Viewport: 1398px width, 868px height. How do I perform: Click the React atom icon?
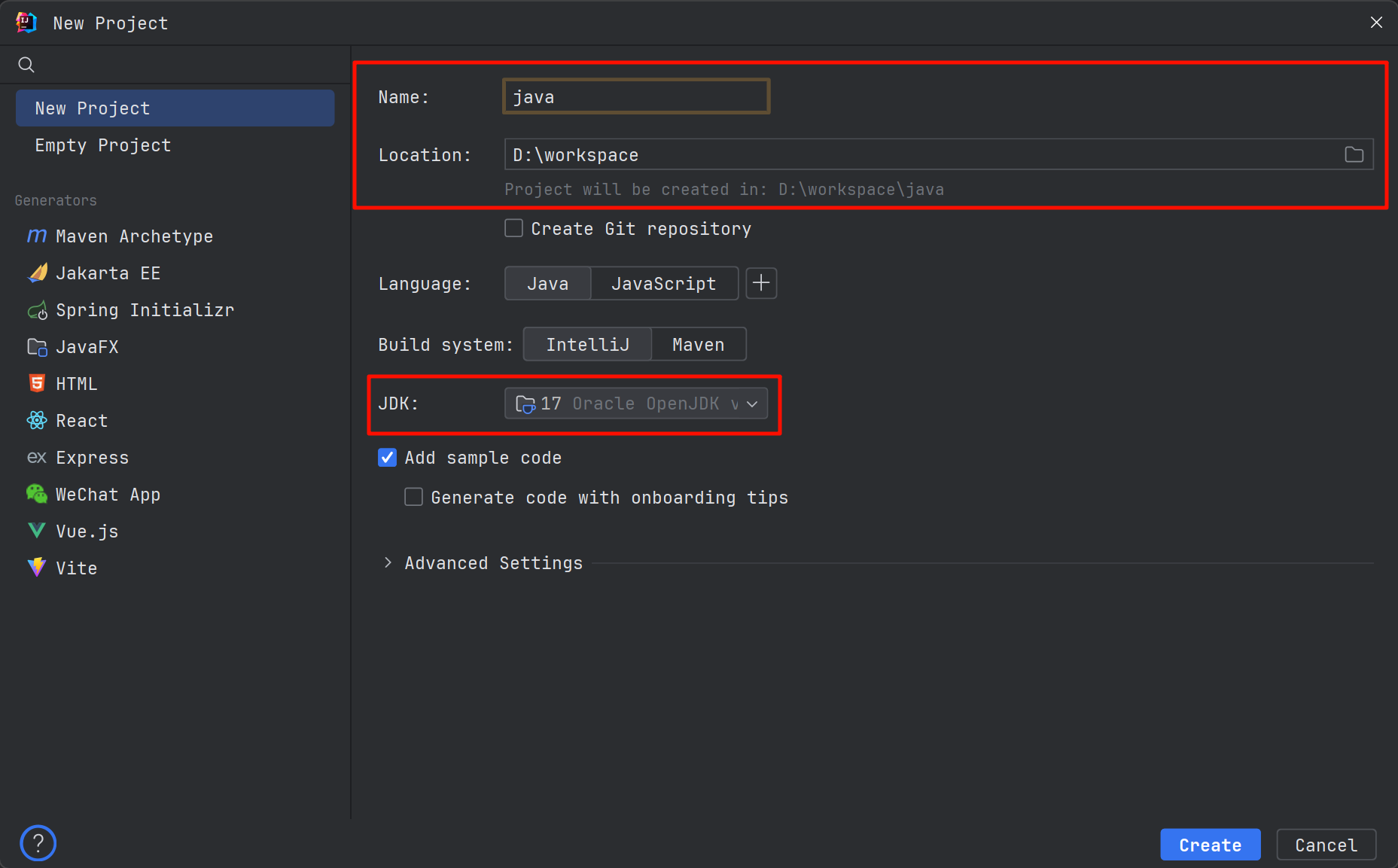coord(37,421)
